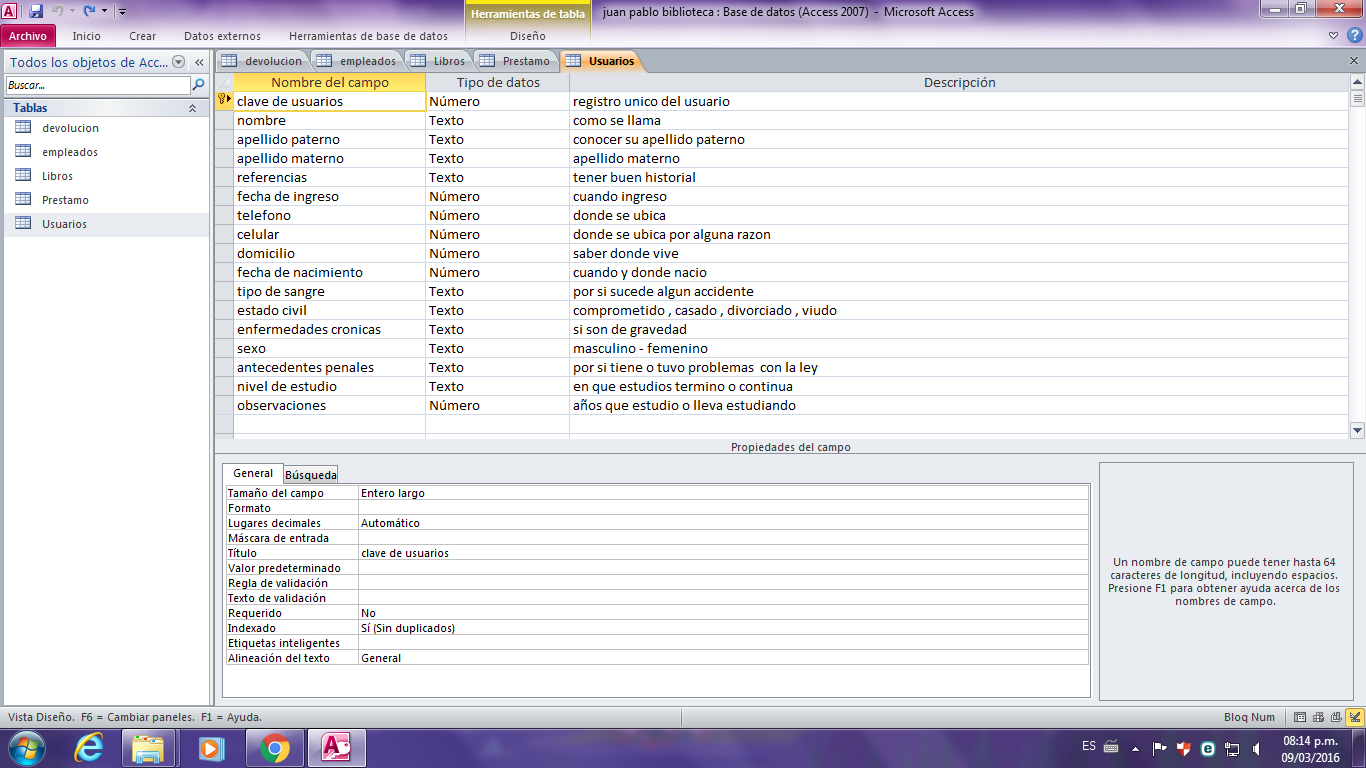
Task: Open Google Chrome from the taskbar
Action: [x=275, y=748]
